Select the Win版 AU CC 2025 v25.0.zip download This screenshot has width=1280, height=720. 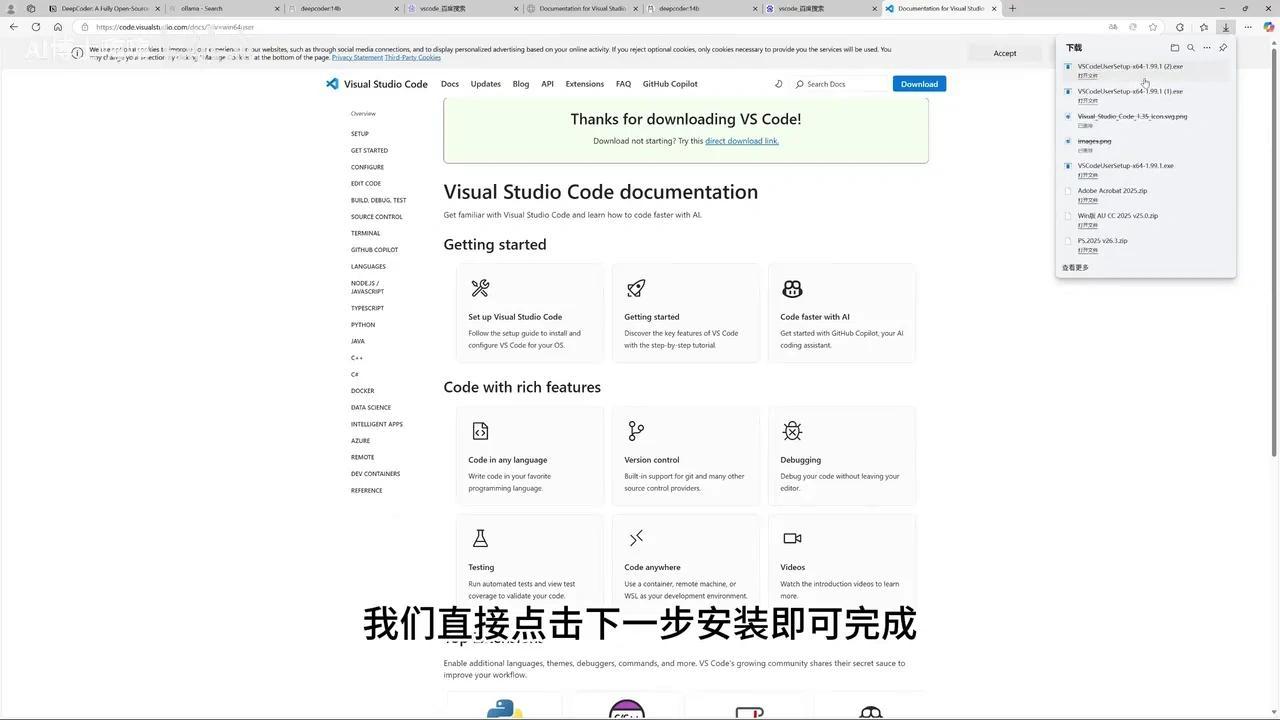1146,219
